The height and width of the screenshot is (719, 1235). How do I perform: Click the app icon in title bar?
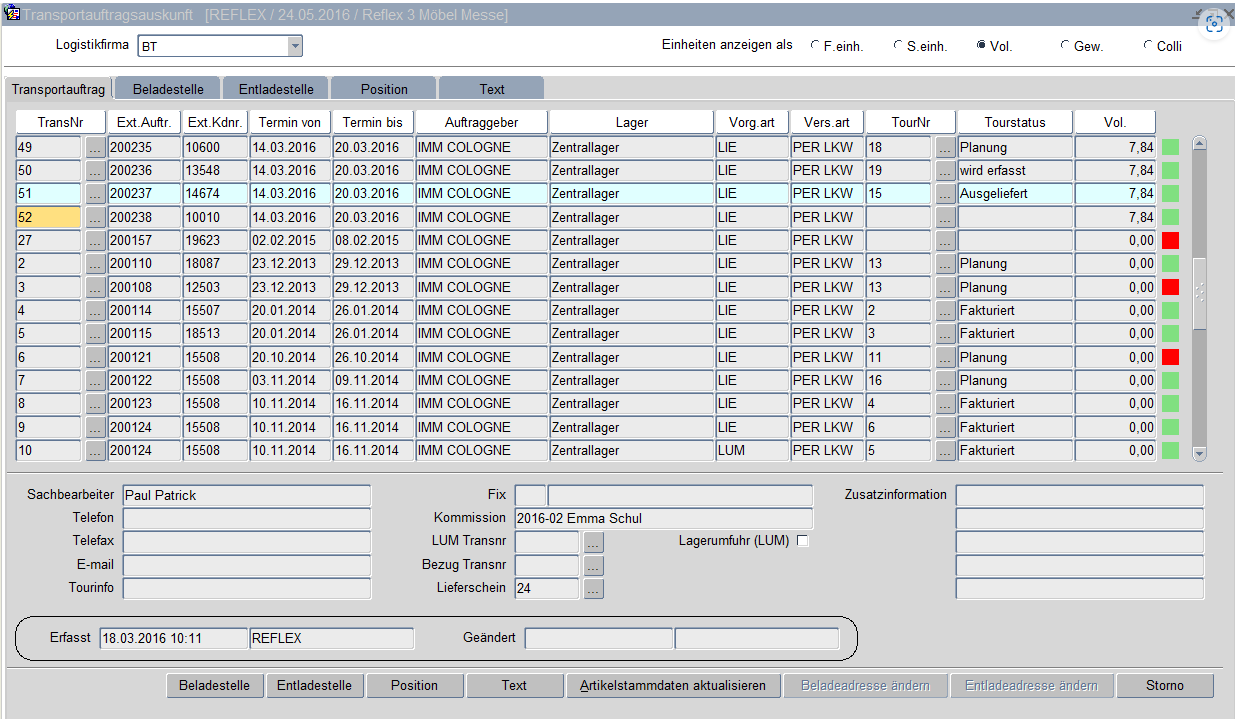(12, 14)
